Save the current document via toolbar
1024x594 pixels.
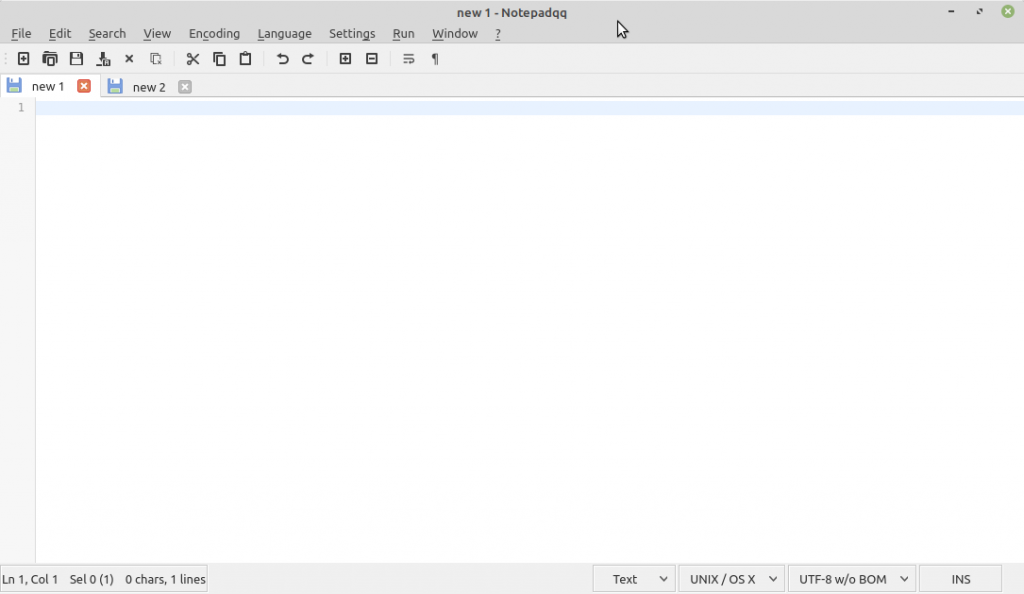tap(76, 59)
